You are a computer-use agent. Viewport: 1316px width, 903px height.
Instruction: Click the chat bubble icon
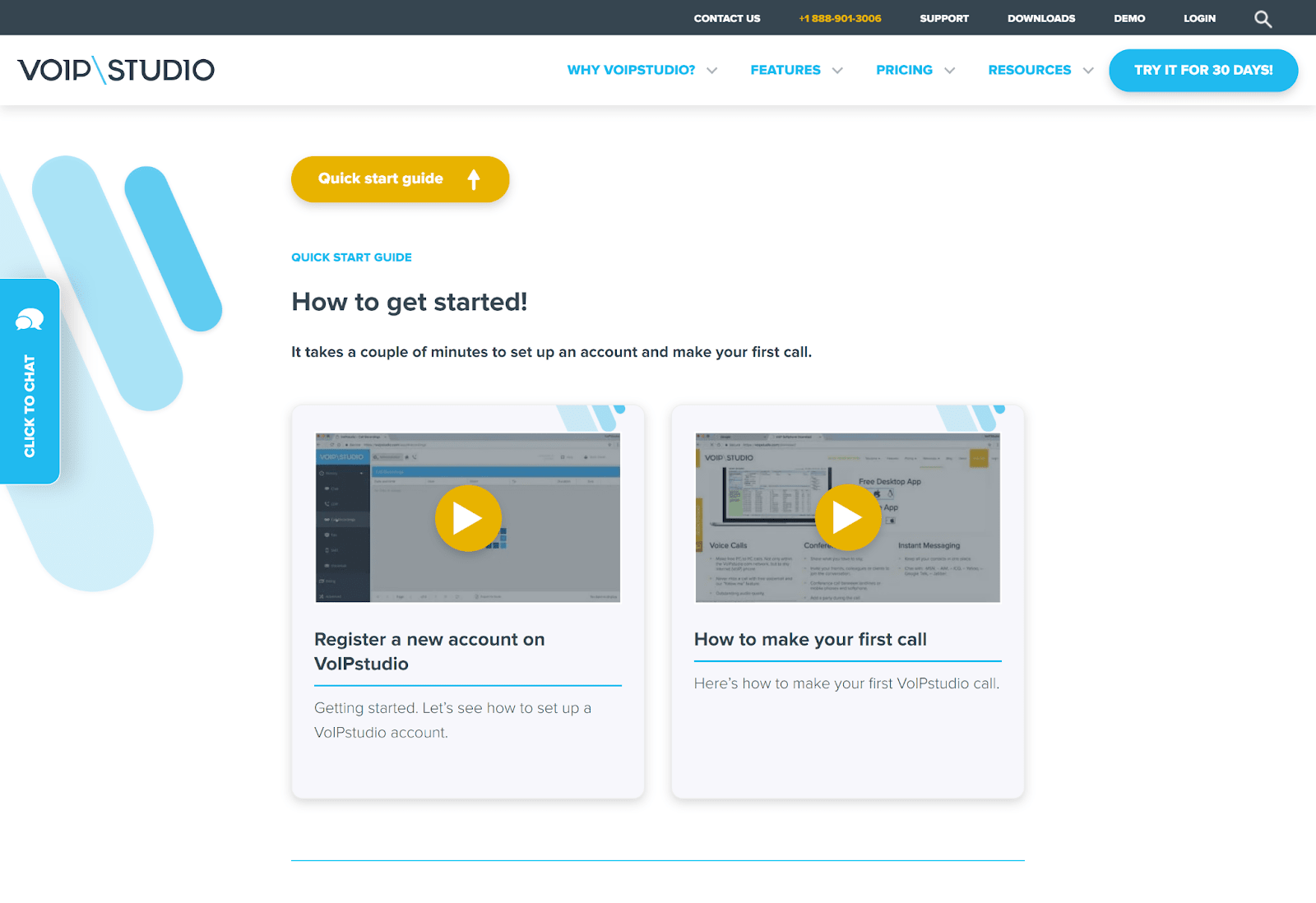(x=30, y=320)
